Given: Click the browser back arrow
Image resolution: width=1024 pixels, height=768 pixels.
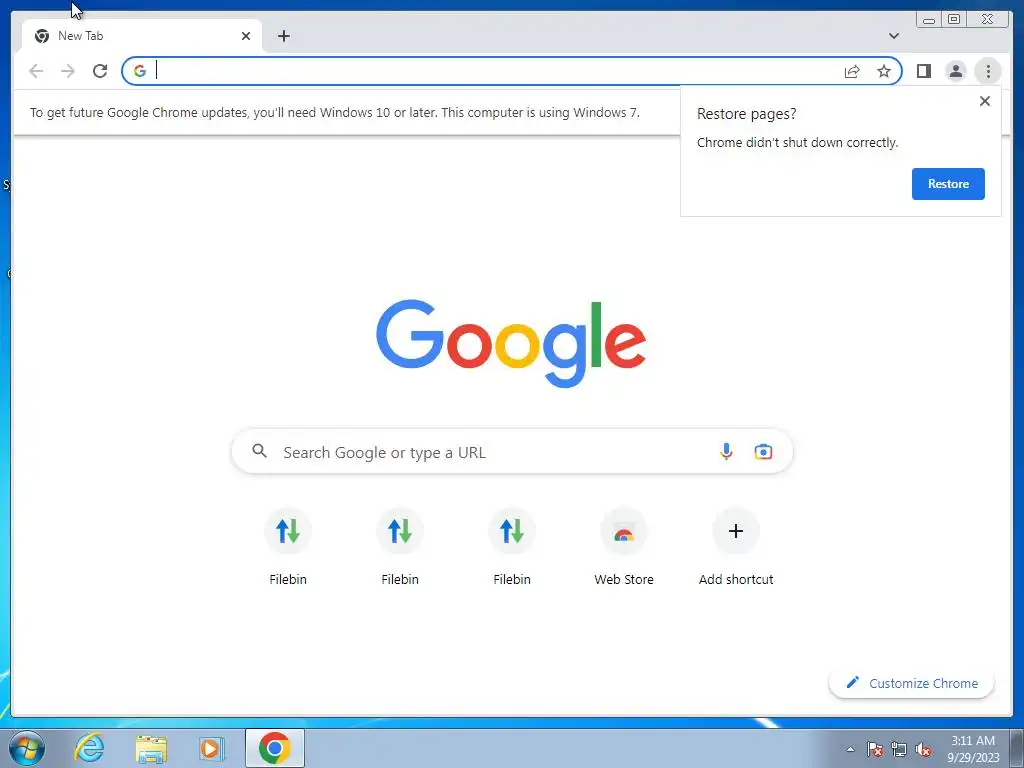Looking at the screenshot, I should point(36,71).
